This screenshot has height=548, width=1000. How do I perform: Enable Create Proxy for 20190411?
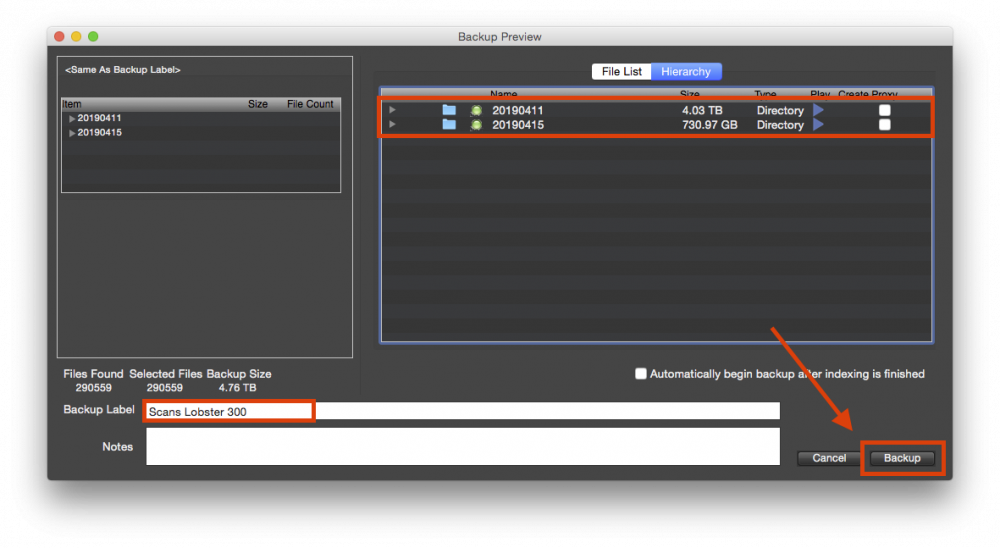click(x=884, y=110)
